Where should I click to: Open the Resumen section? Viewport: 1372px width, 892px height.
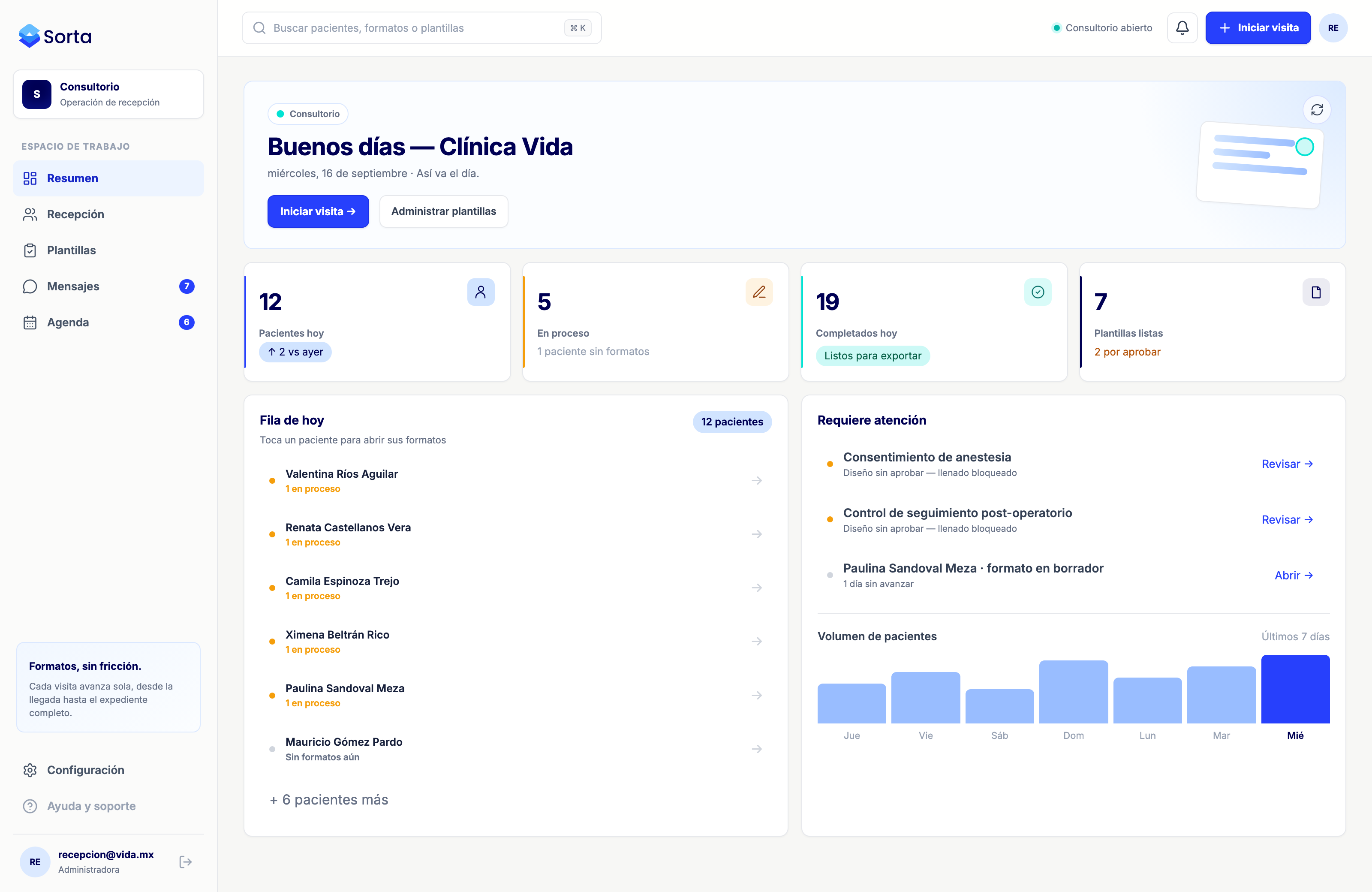pos(108,178)
